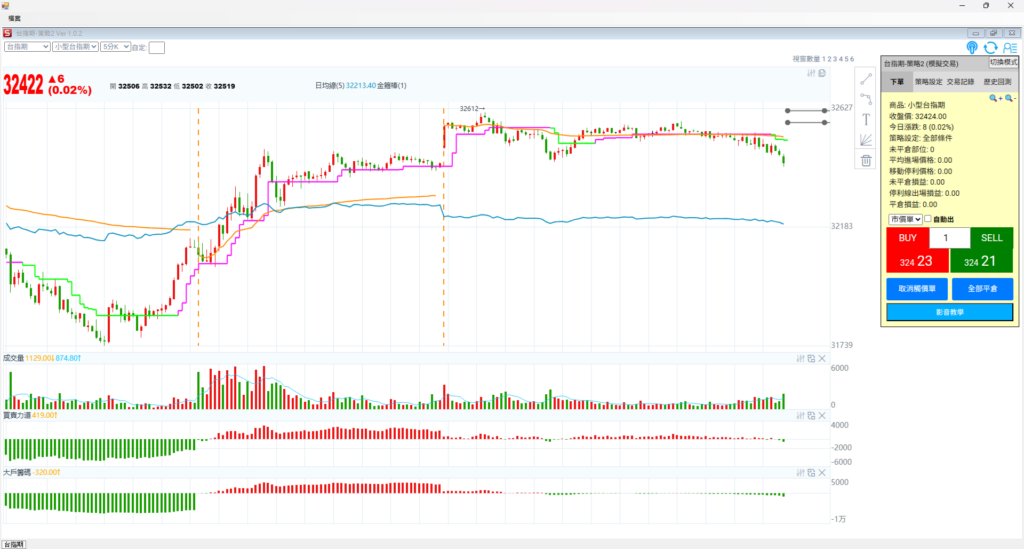Enable the 自動出 checkbox
Viewport: 1024px width, 549px height.
[928, 219]
